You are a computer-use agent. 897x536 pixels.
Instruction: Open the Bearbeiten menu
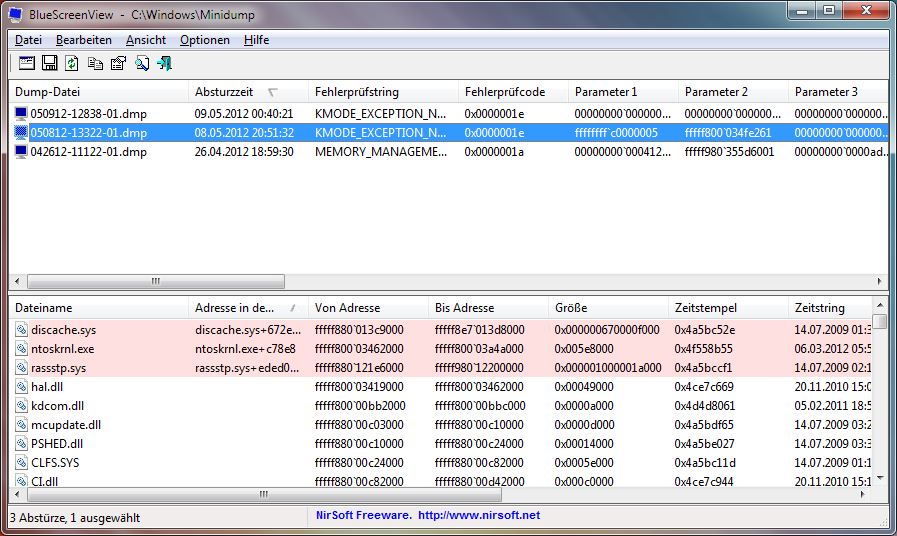tap(84, 40)
